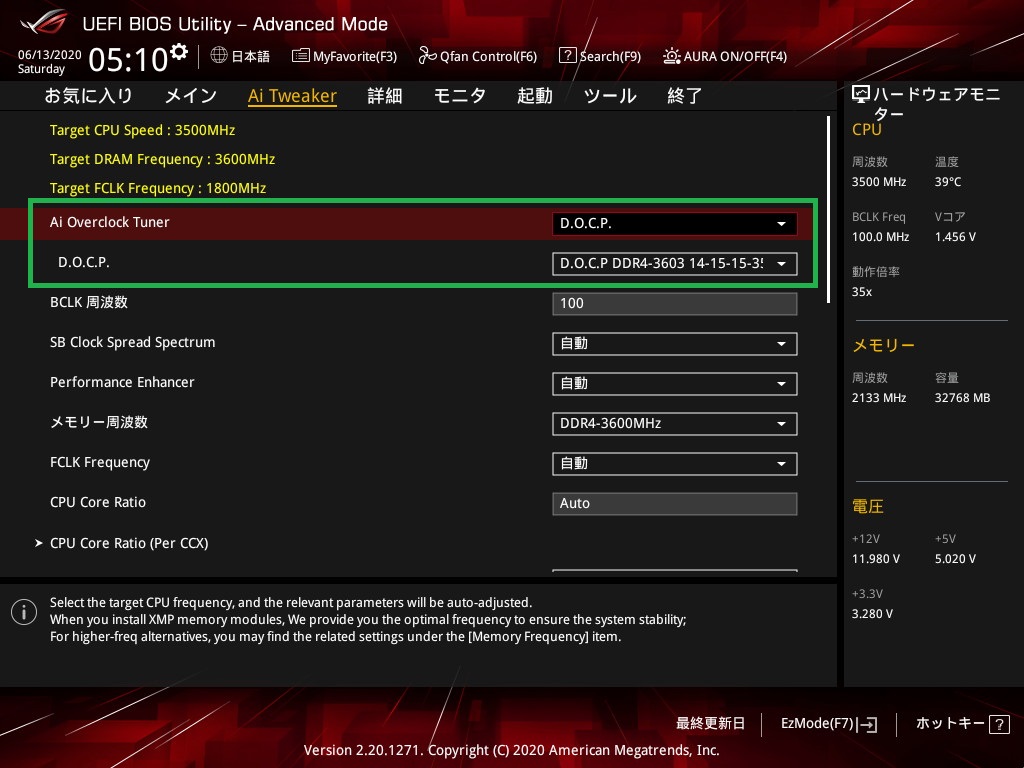
Task: Switch to the お気に入り tab
Action: (88, 95)
